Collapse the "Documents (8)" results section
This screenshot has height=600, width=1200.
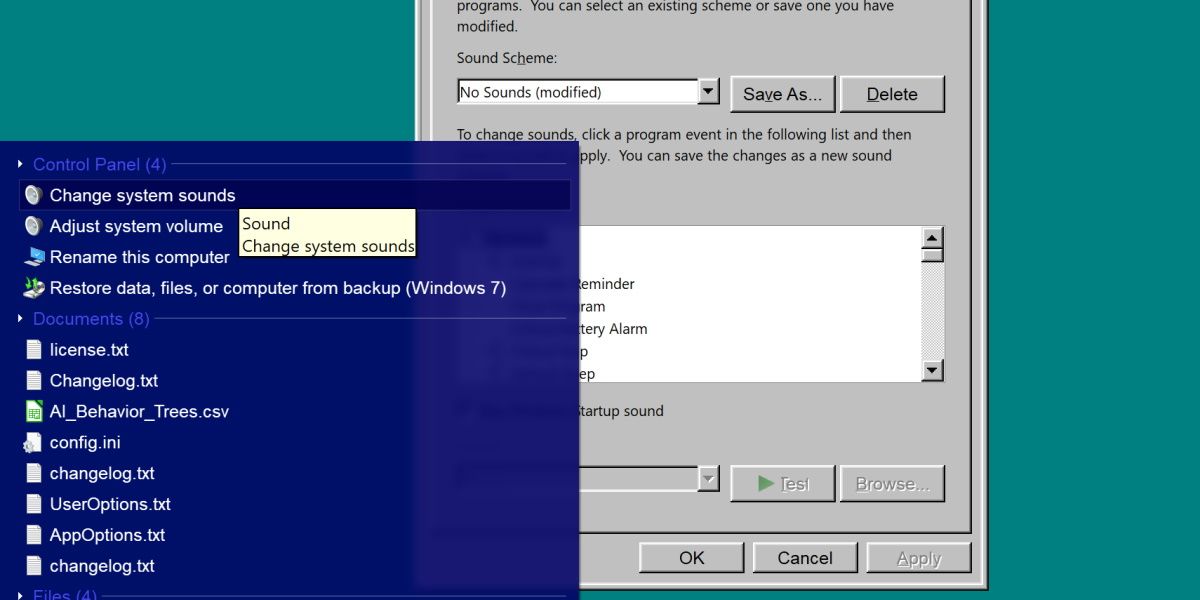20,318
